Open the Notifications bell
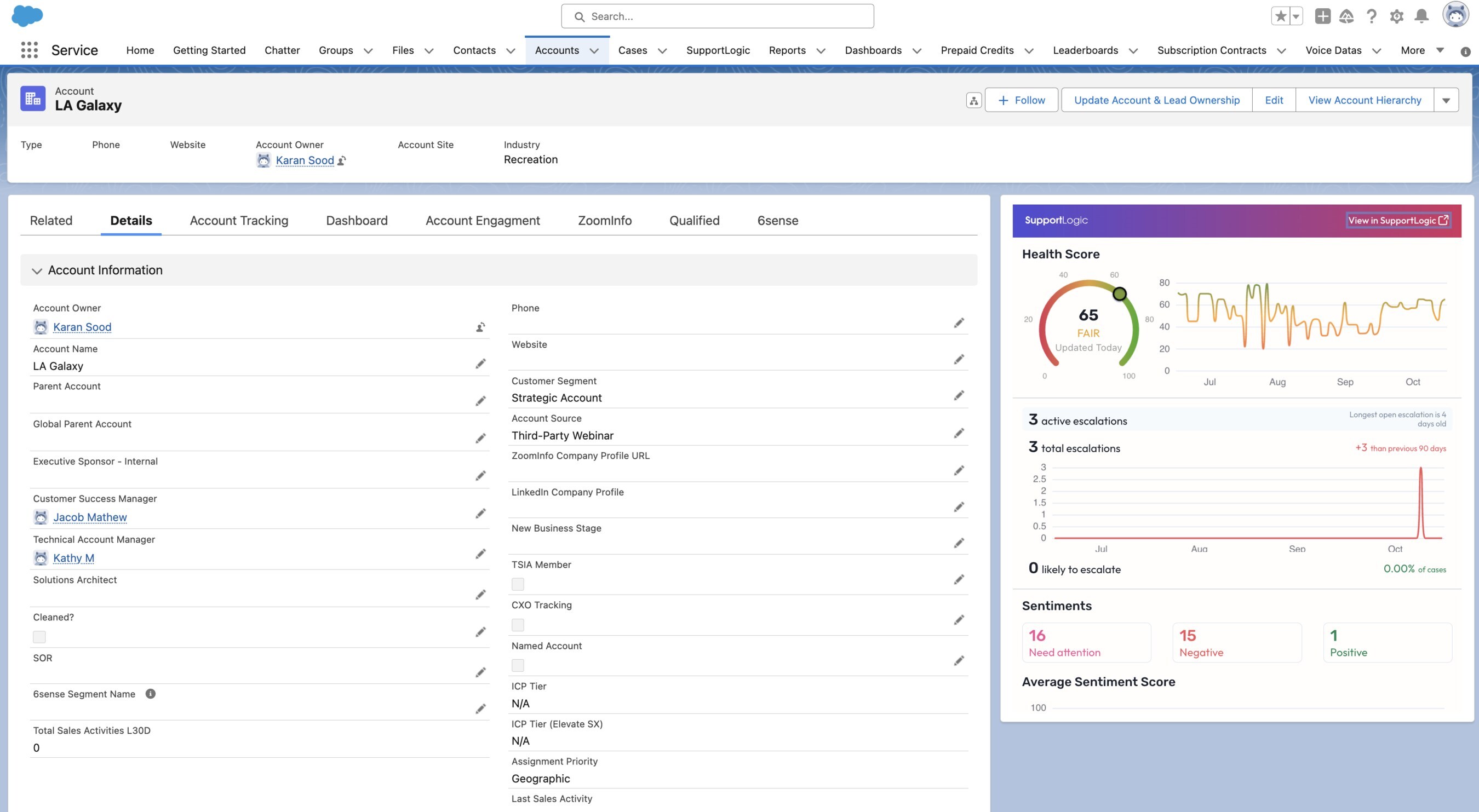 tap(1421, 16)
